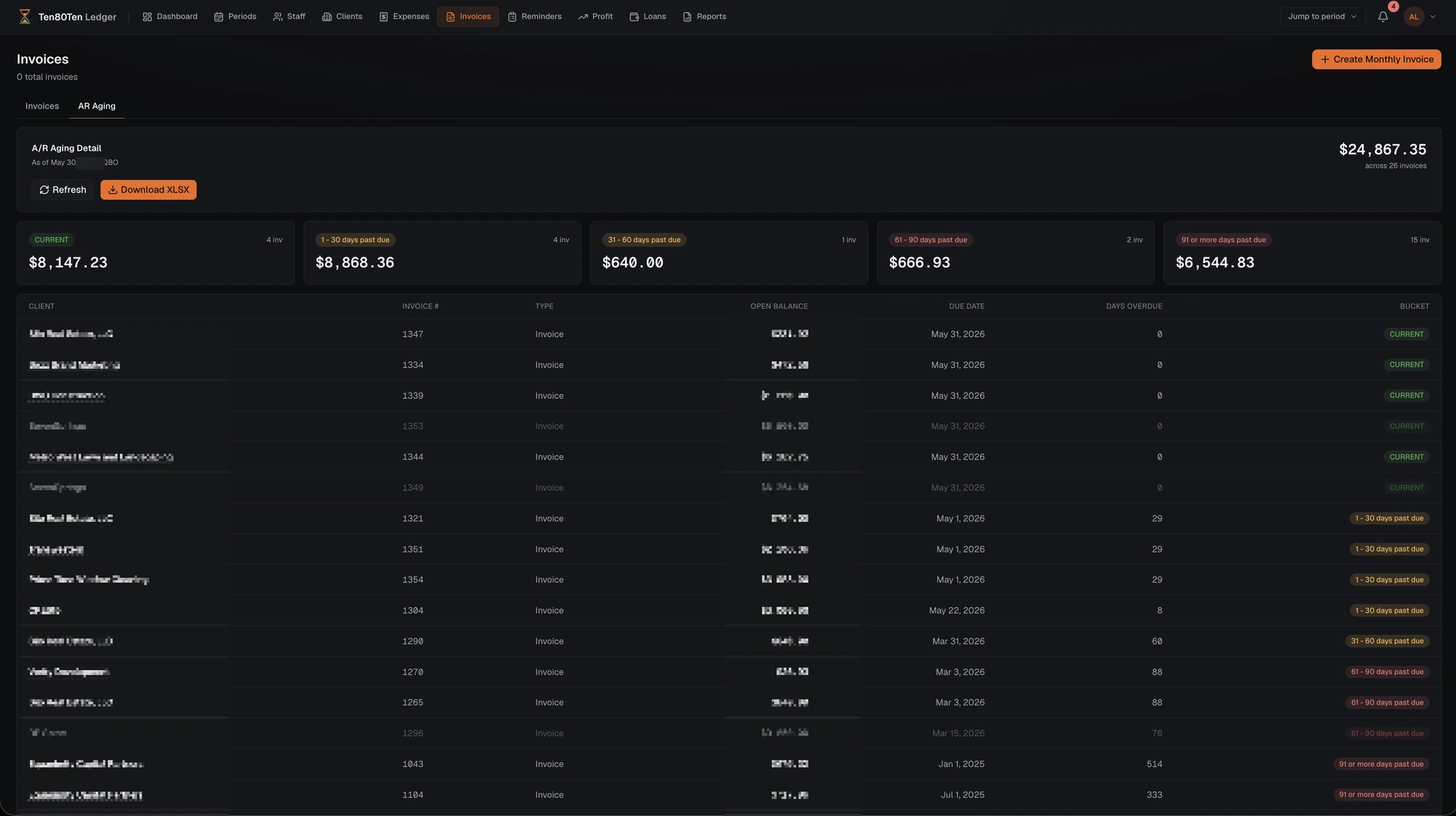Click the INVOICE # column header
1456x816 pixels.
420,306
